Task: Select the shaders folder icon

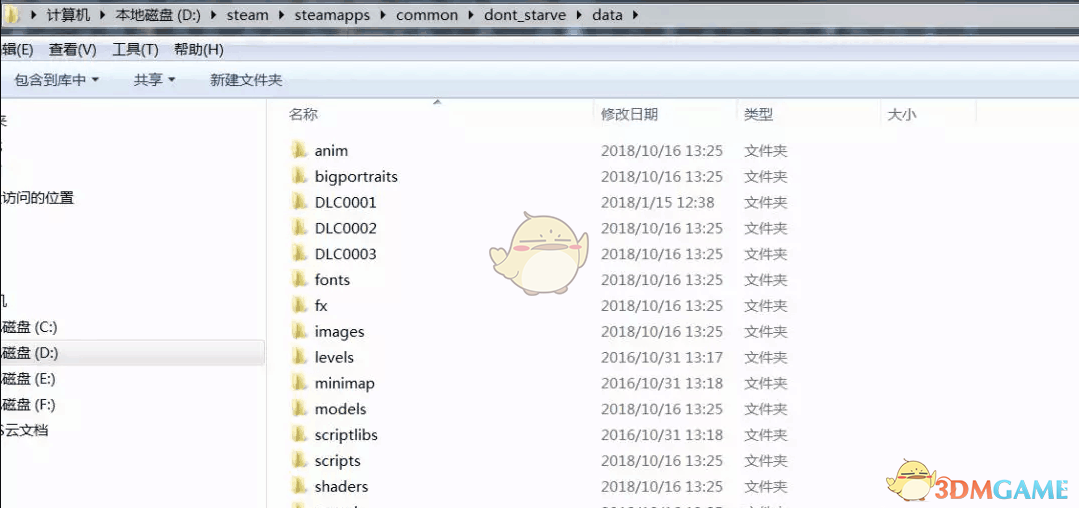Action: point(299,486)
